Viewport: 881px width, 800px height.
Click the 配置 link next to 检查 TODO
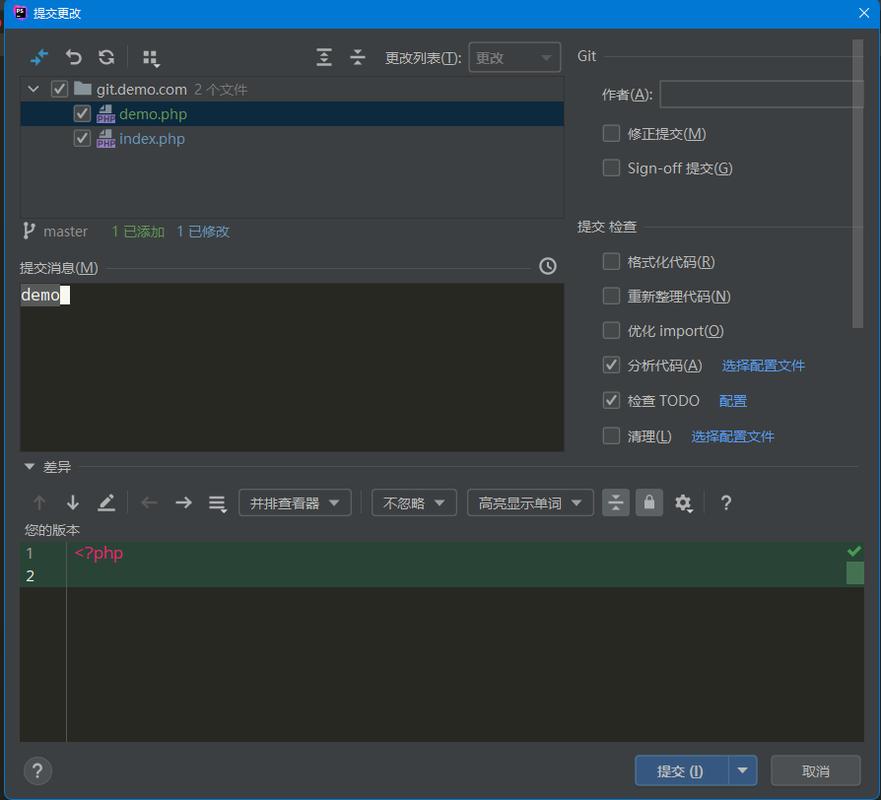pyautogui.click(x=733, y=401)
